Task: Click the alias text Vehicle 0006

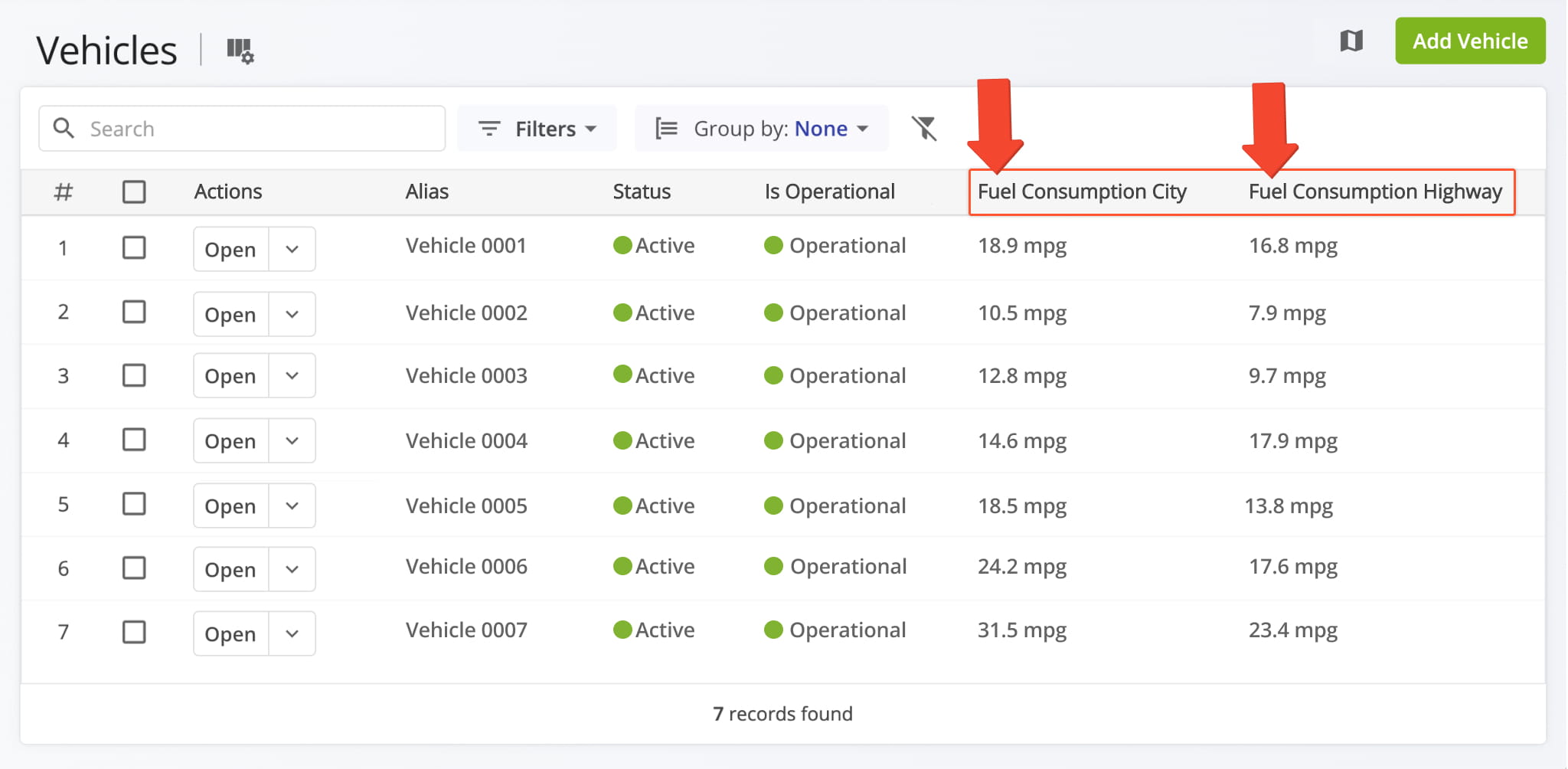Action: 466,566
